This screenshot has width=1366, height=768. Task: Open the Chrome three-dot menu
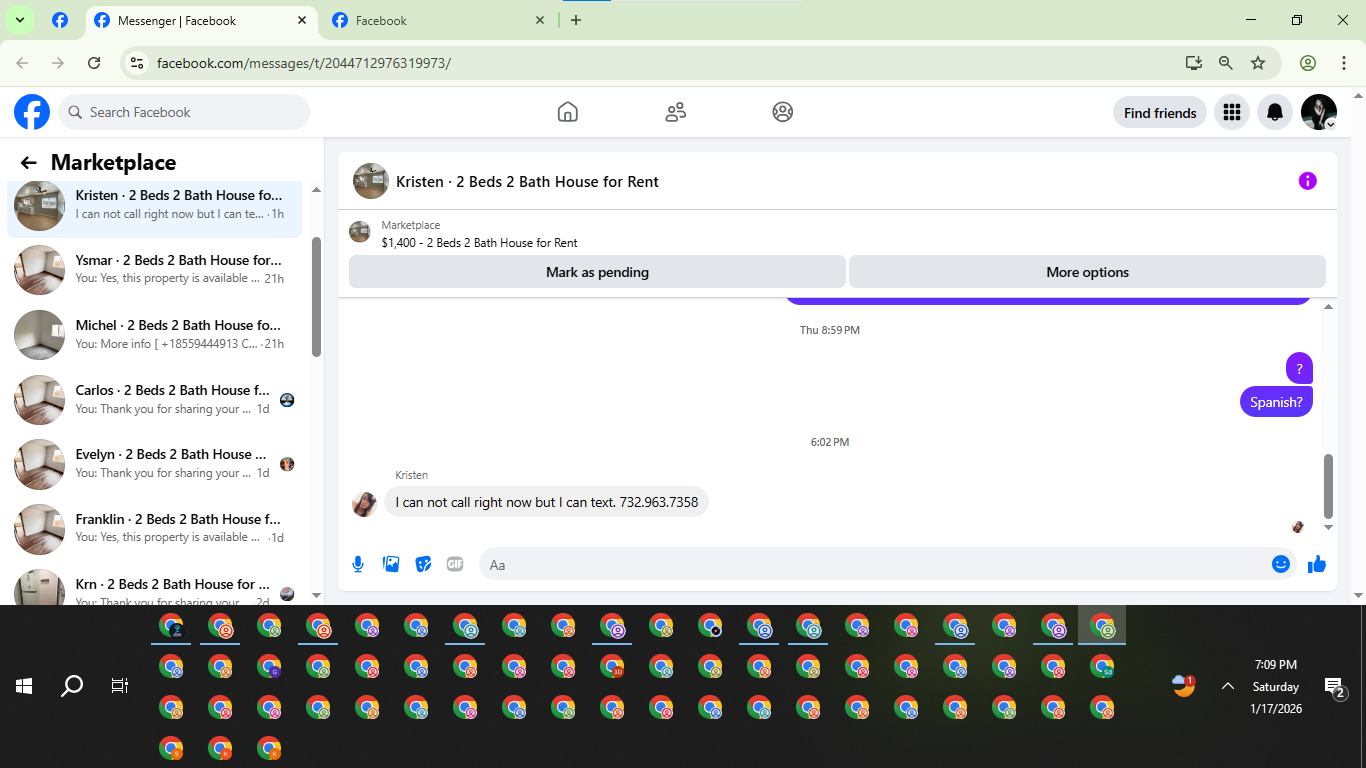tap(1344, 63)
